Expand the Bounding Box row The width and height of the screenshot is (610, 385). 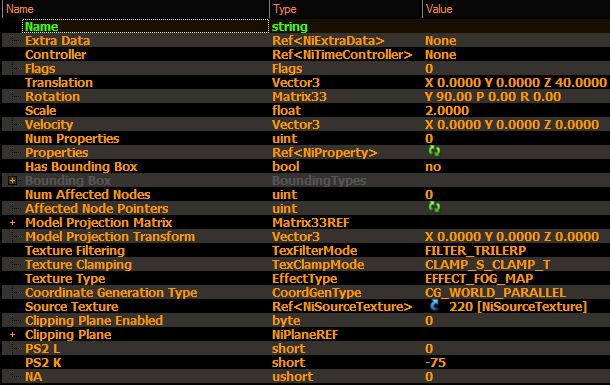[x=12, y=180]
